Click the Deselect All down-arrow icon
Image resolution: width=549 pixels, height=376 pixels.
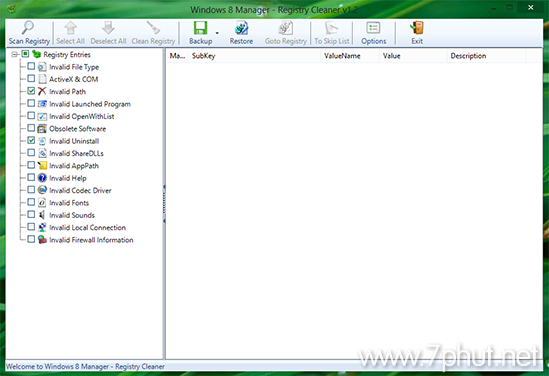108,28
